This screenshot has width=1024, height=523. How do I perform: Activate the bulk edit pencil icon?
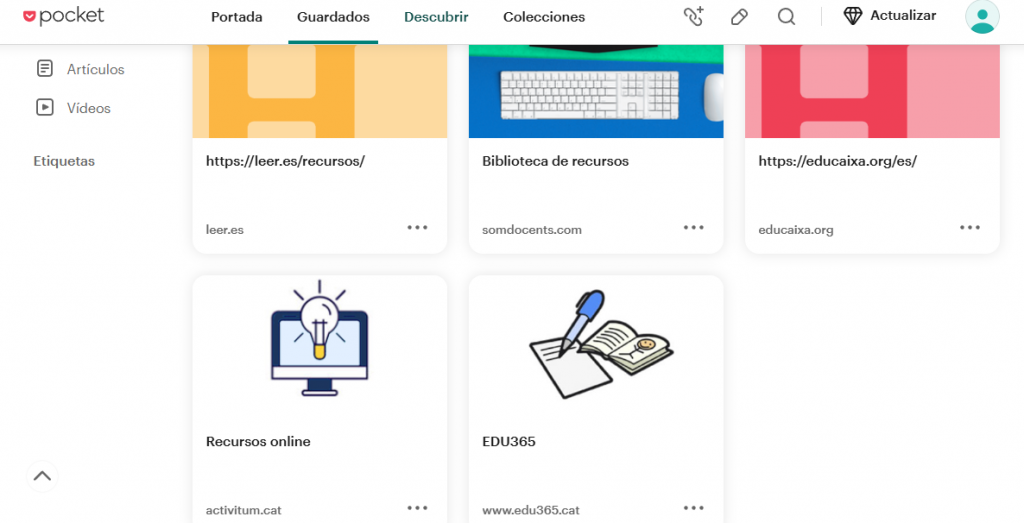[739, 17]
